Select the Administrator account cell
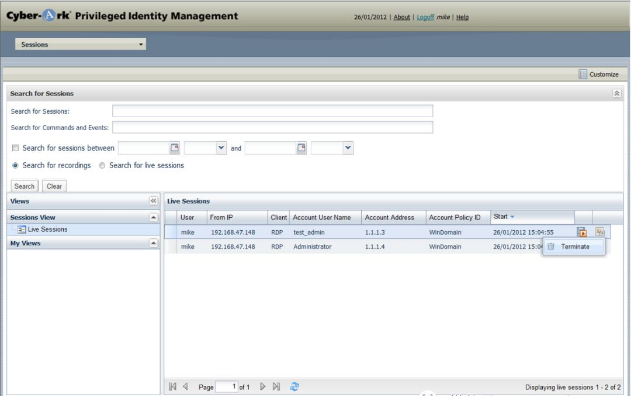Screen dimensions: 631x396 click(312, 246)
